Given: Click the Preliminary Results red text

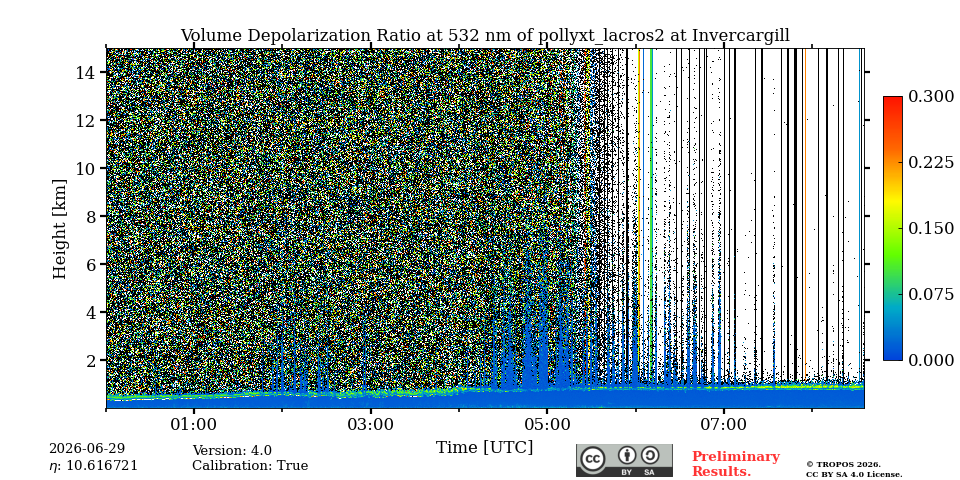Looking at the screenshot, I should 736,464.
